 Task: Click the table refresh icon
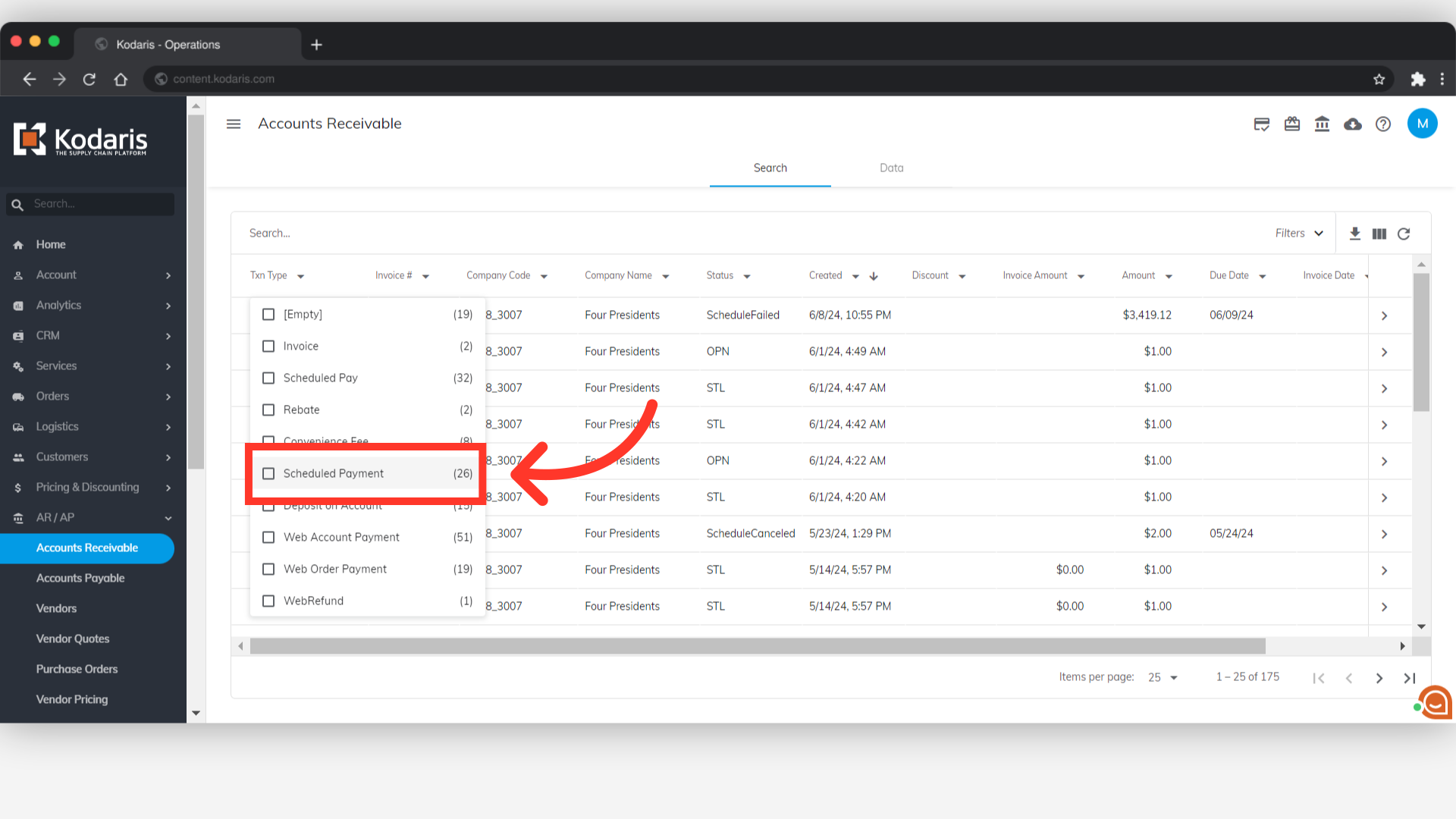click(x=1404, y=234)
